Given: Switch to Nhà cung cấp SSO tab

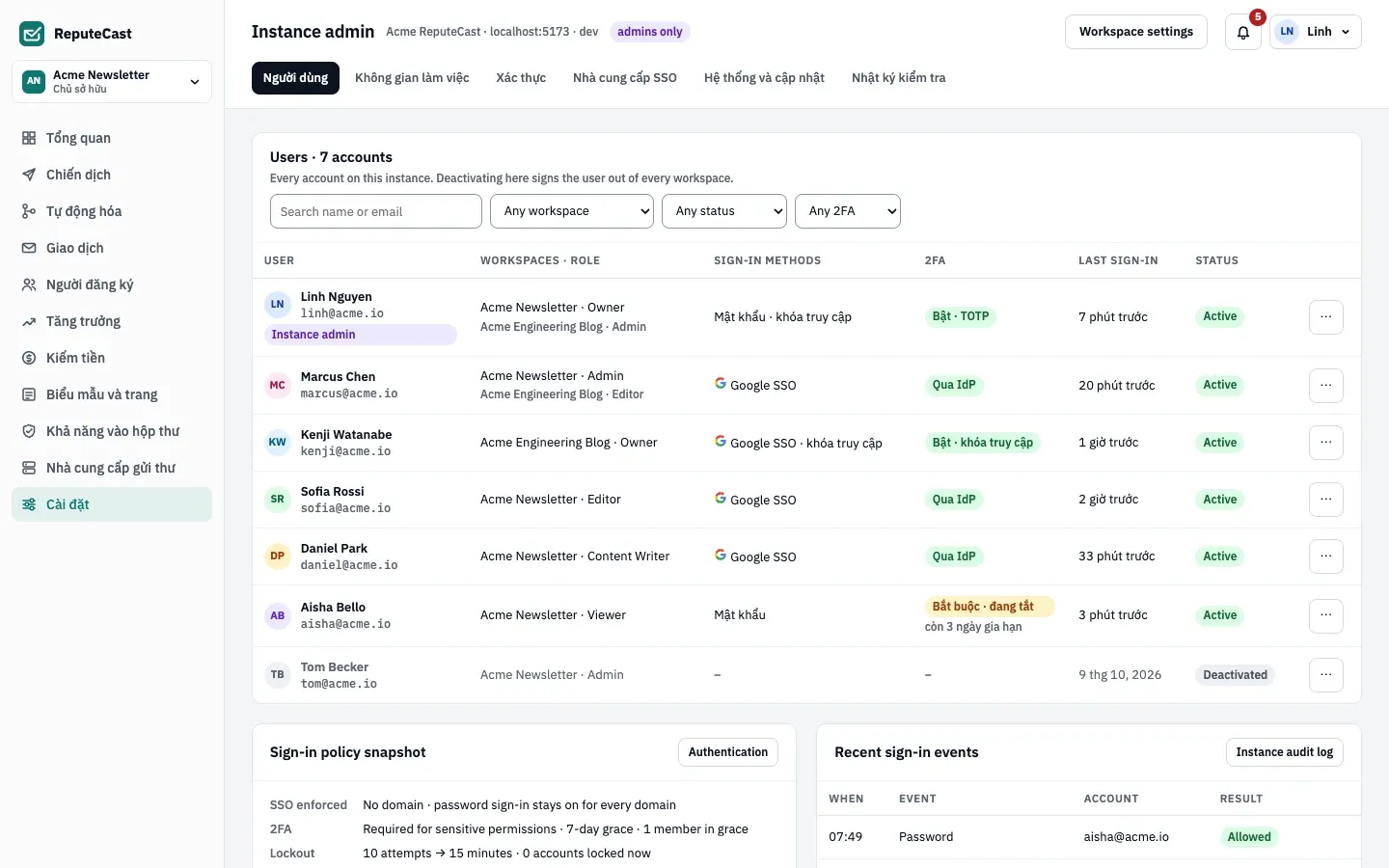Looking at the screenshot, I should [625, 78].
